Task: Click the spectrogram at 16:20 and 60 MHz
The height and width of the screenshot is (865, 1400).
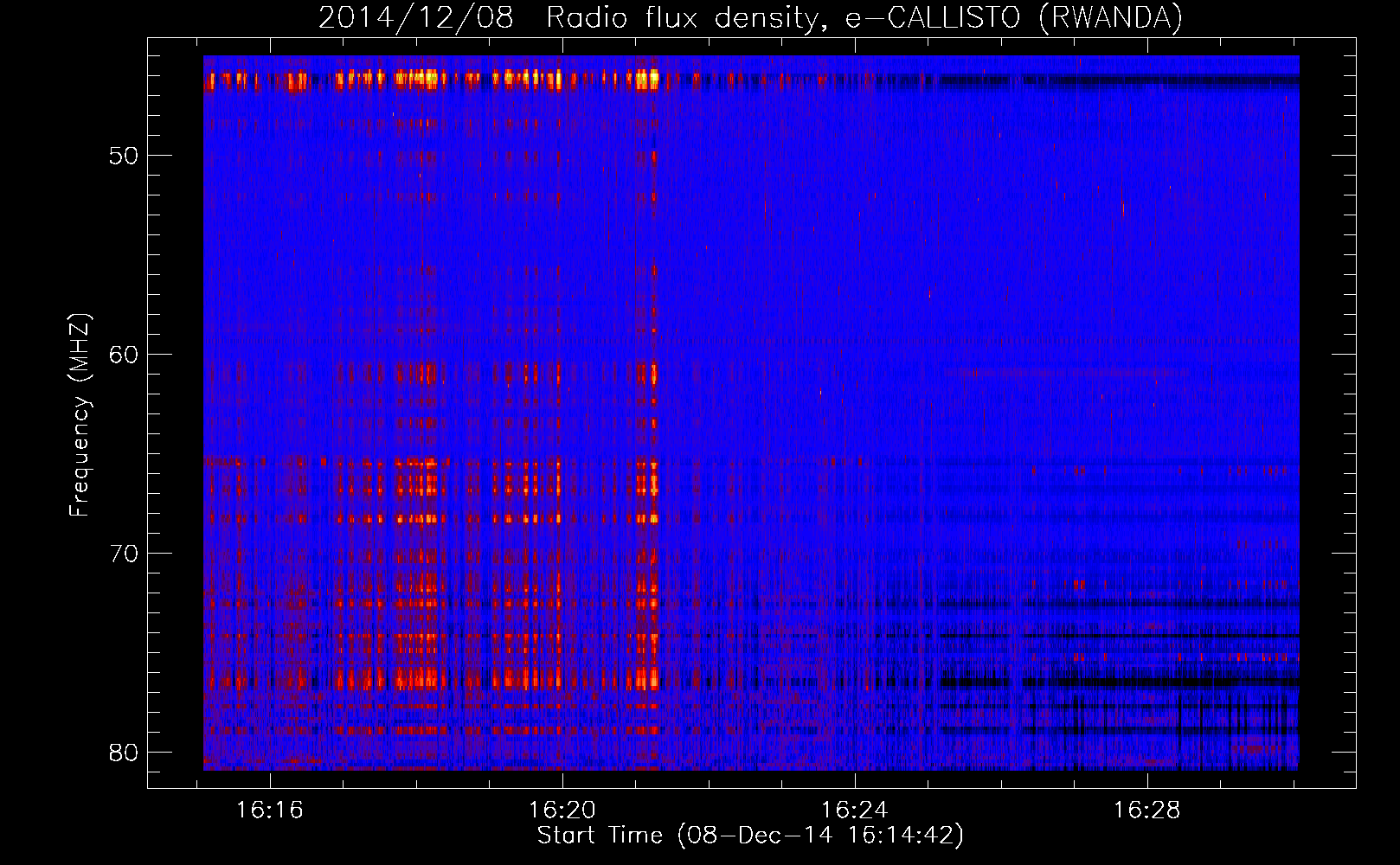Action: [562, 354]
